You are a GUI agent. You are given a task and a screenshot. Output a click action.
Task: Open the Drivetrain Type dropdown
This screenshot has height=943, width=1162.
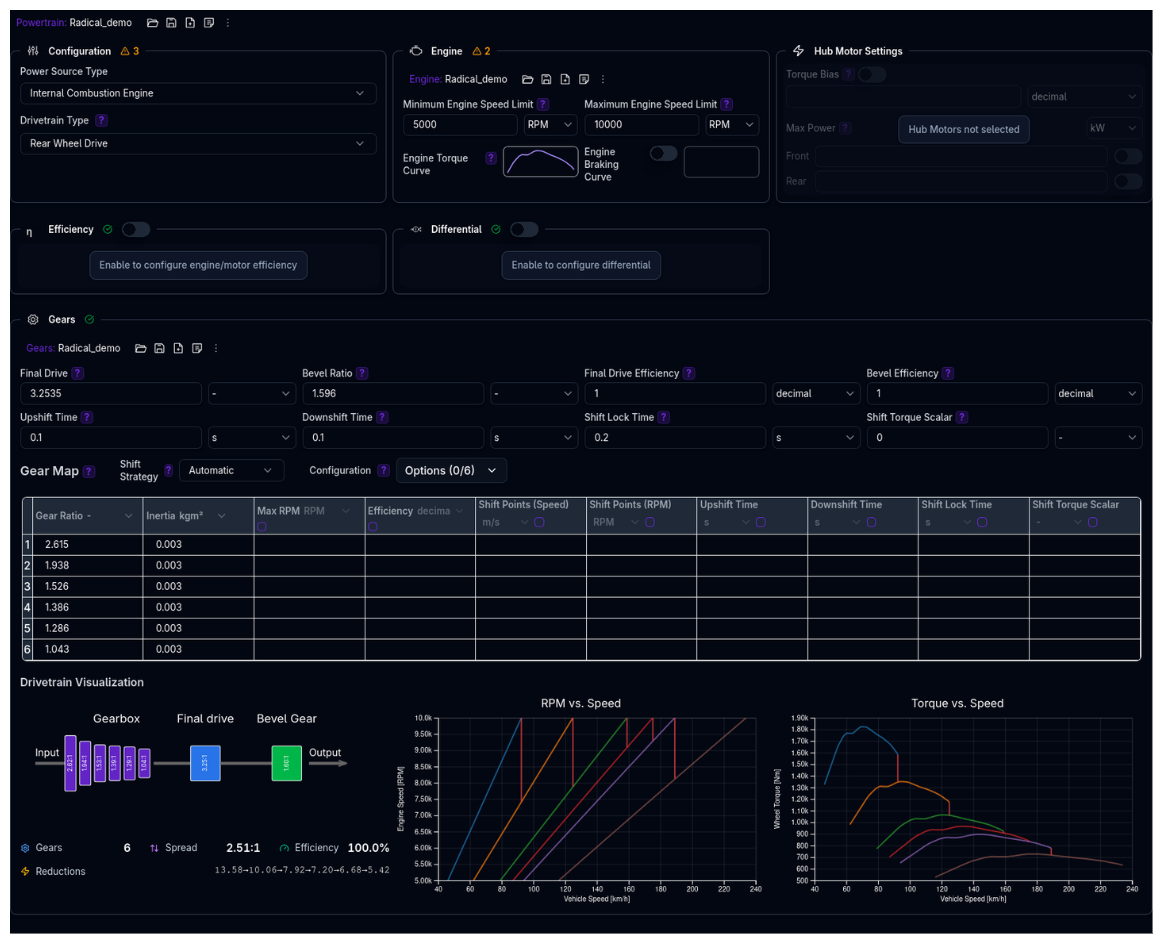point(197,143)
